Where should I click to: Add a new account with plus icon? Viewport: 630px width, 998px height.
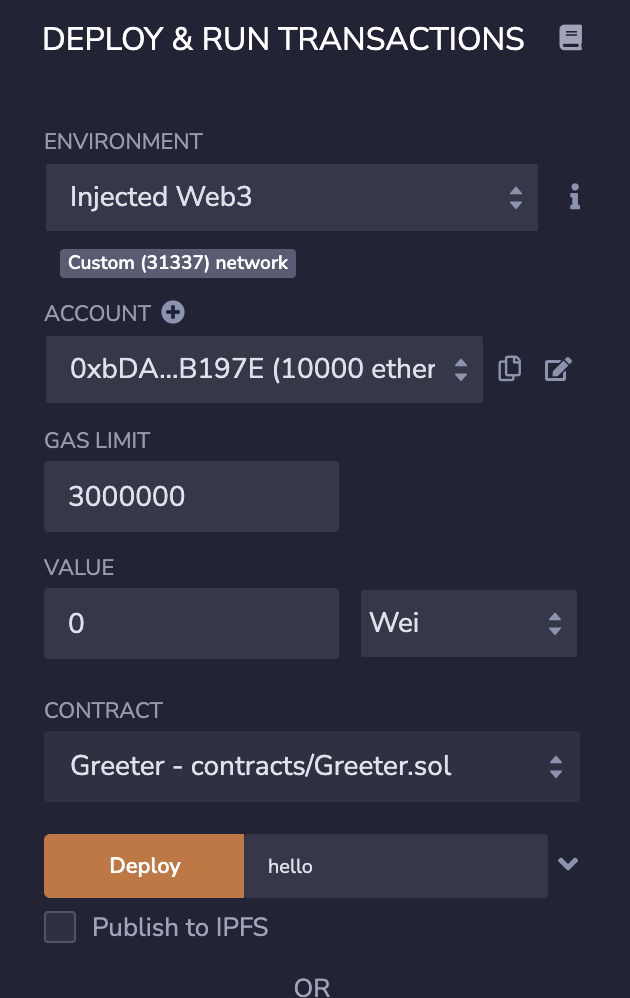[173, 313]
